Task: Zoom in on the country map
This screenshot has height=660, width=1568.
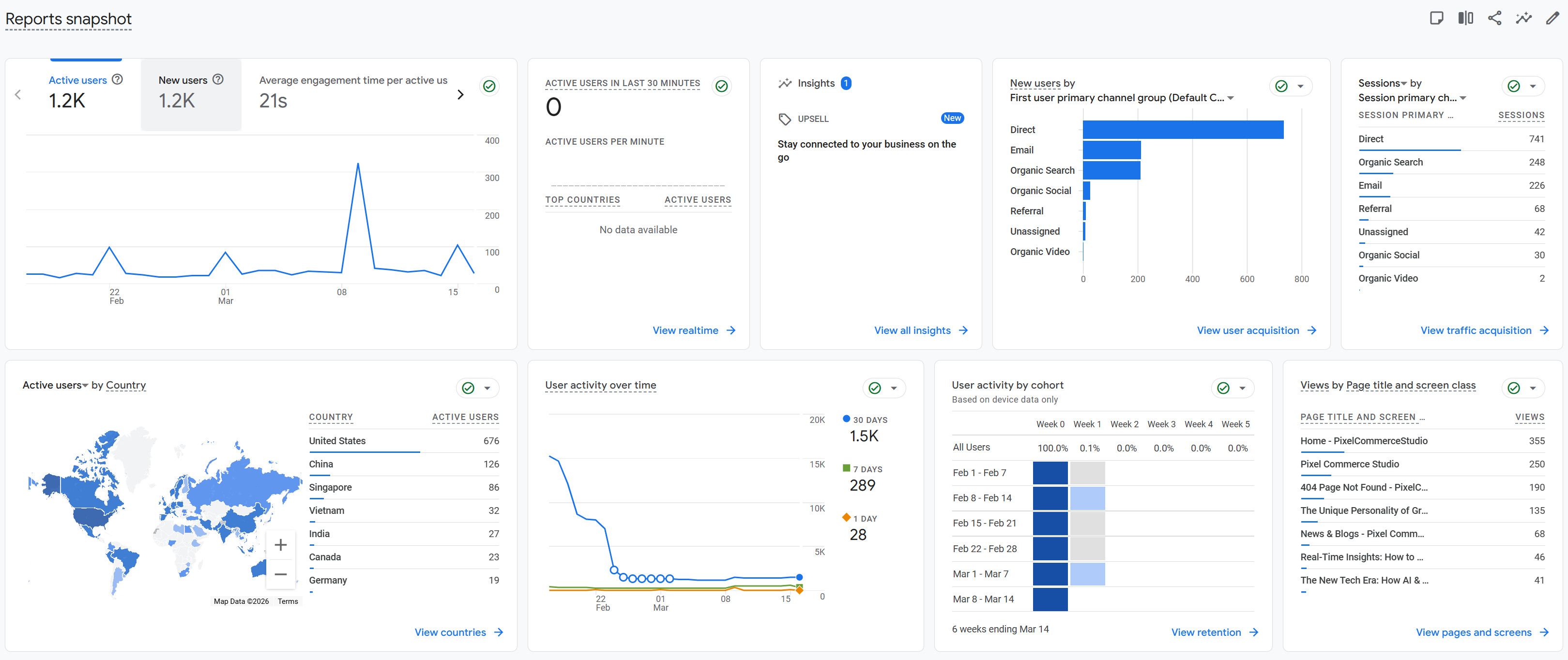Action: click(281, 544)
